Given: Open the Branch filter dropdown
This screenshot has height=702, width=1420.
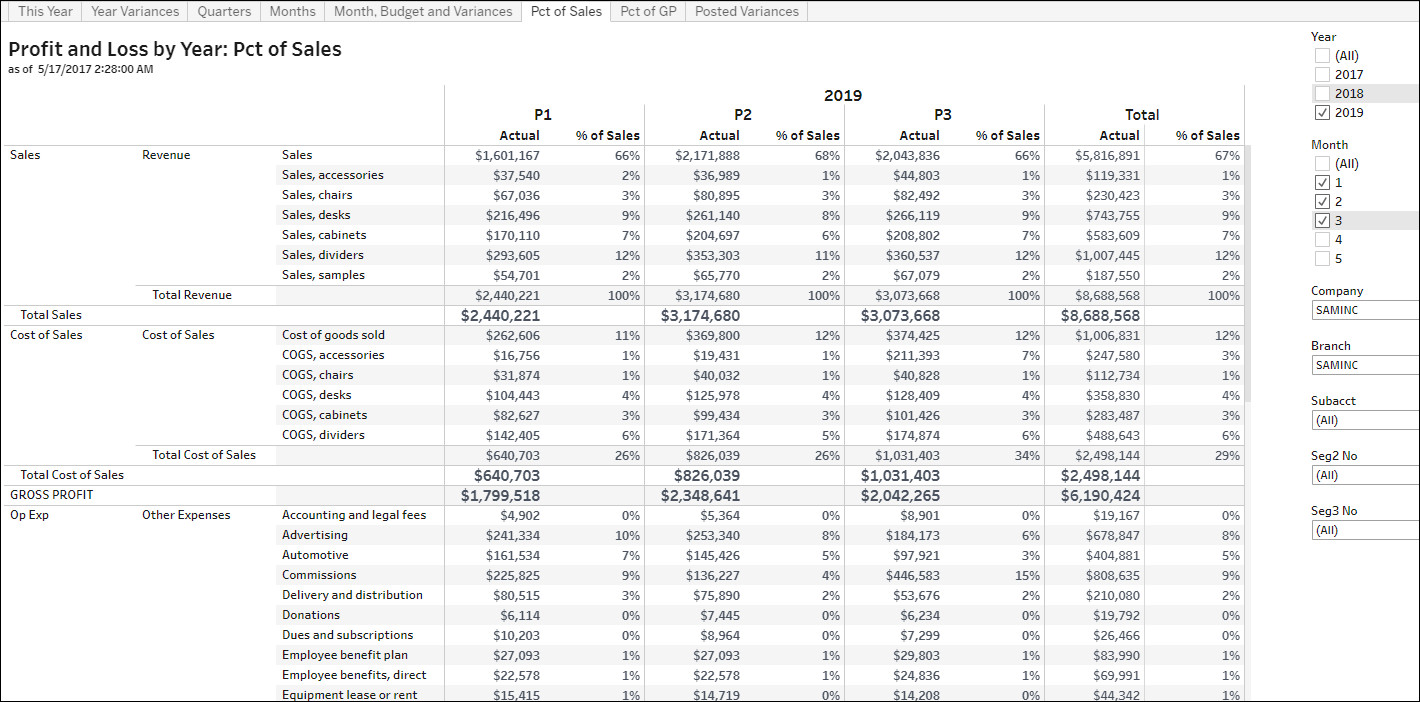Looking at the screenshot, I should (1366, 365).
